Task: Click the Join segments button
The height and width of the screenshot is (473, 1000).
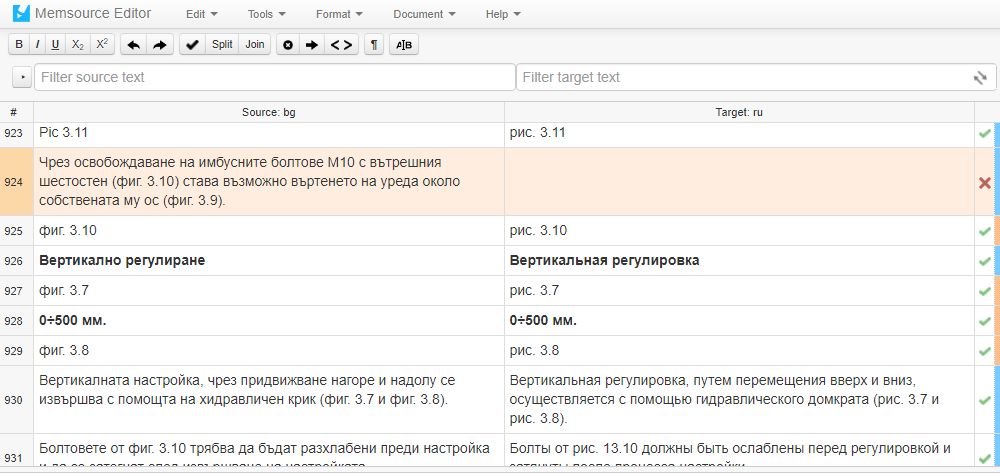Action: point(255,45)
